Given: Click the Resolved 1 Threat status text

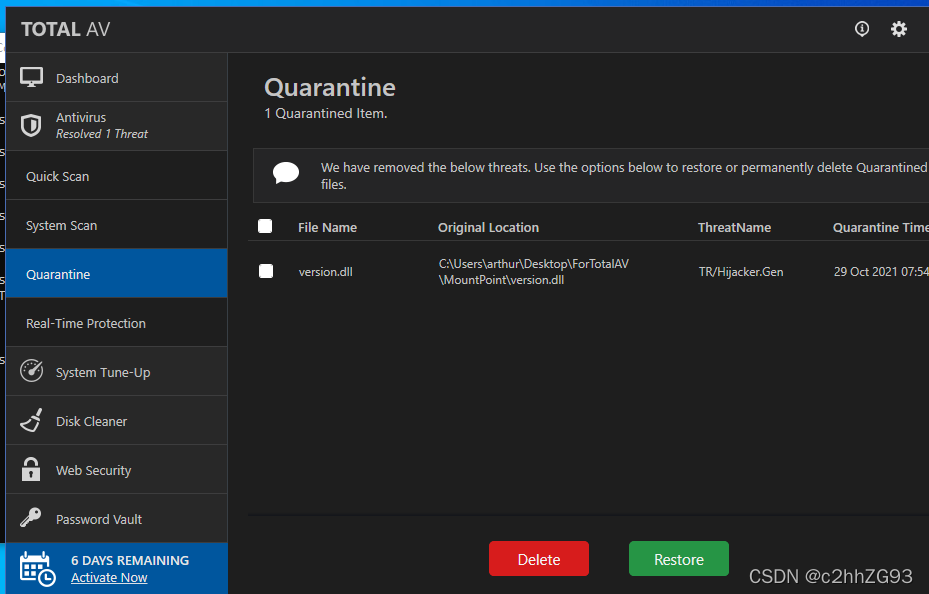Looking at the screenshot, I should click(x=102, y=134).
